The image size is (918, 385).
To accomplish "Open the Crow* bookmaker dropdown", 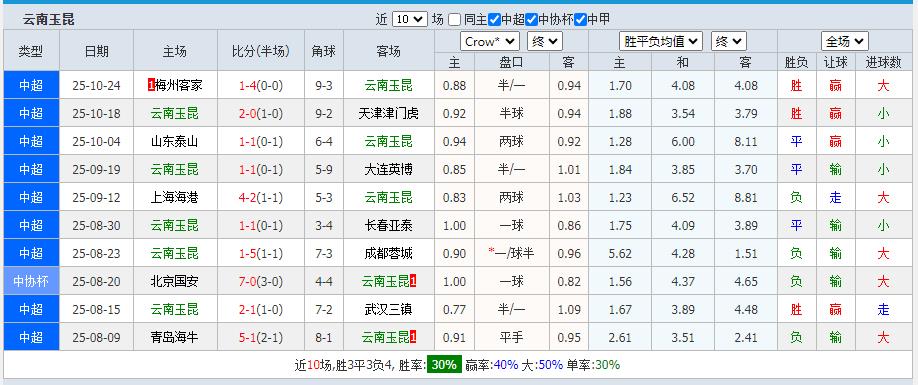I will click(x=490, y=42).
